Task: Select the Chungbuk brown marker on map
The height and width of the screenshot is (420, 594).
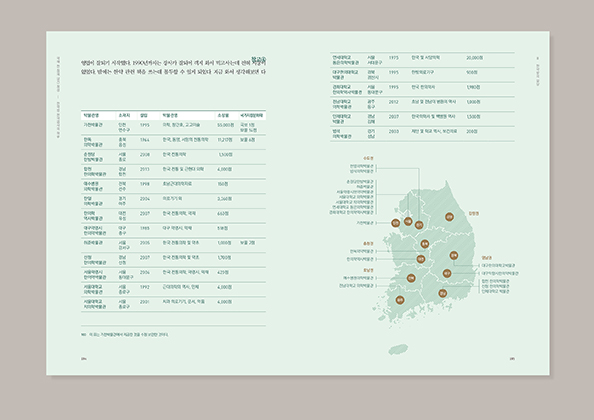Action: pos(425,244)
